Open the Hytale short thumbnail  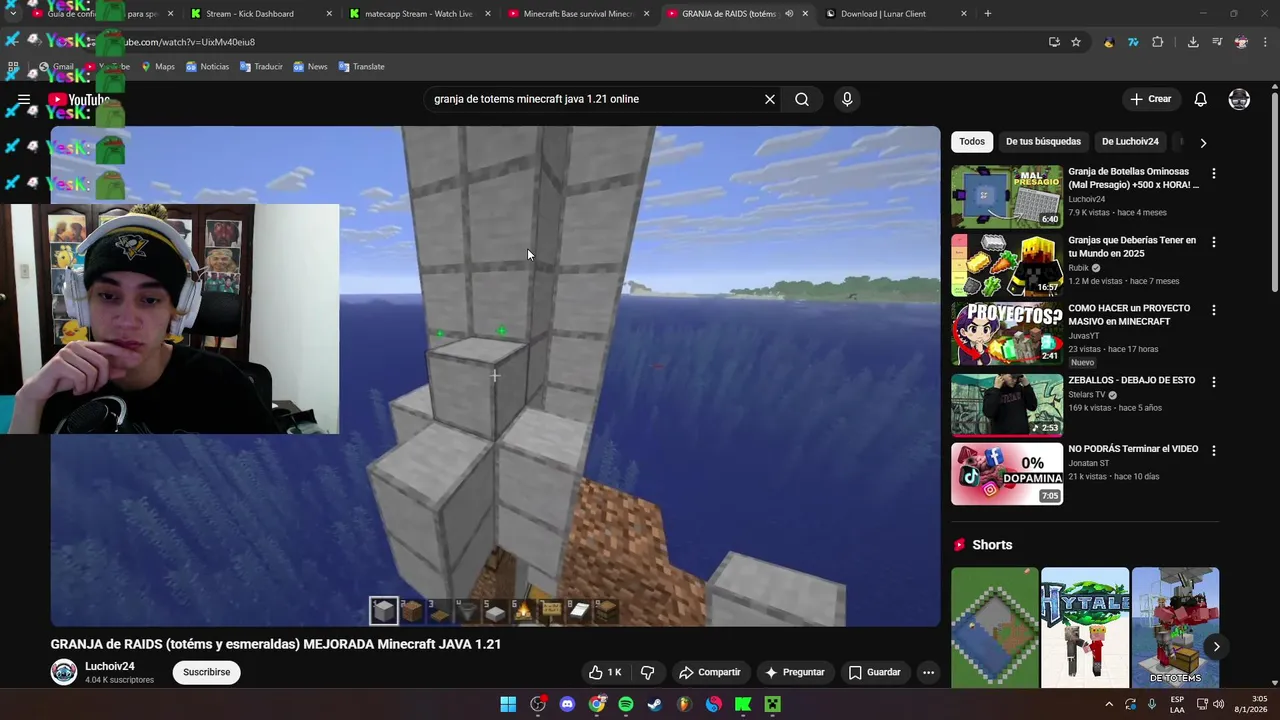[x=1085, y=628]
